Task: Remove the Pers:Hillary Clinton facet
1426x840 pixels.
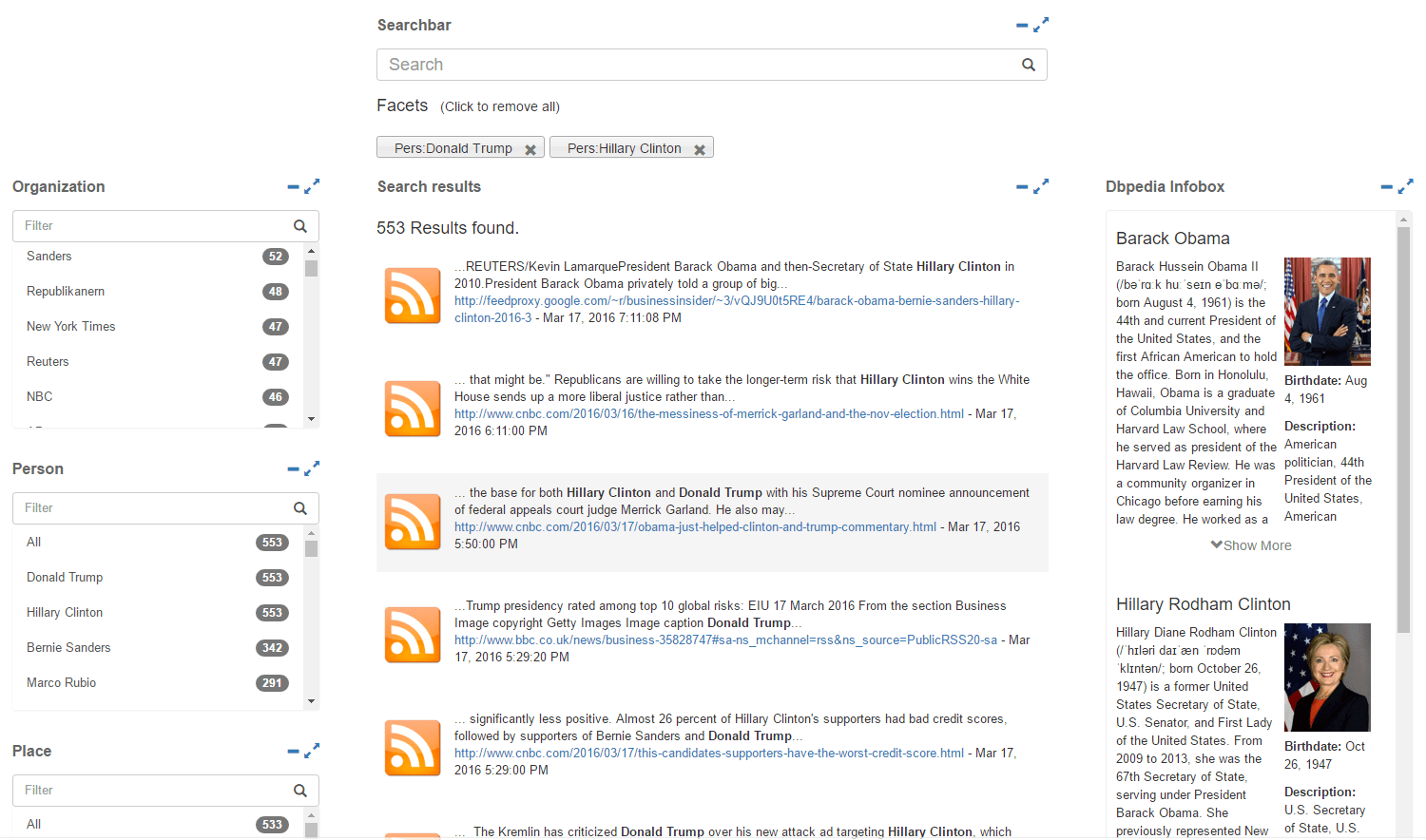Action: (700, 149)
